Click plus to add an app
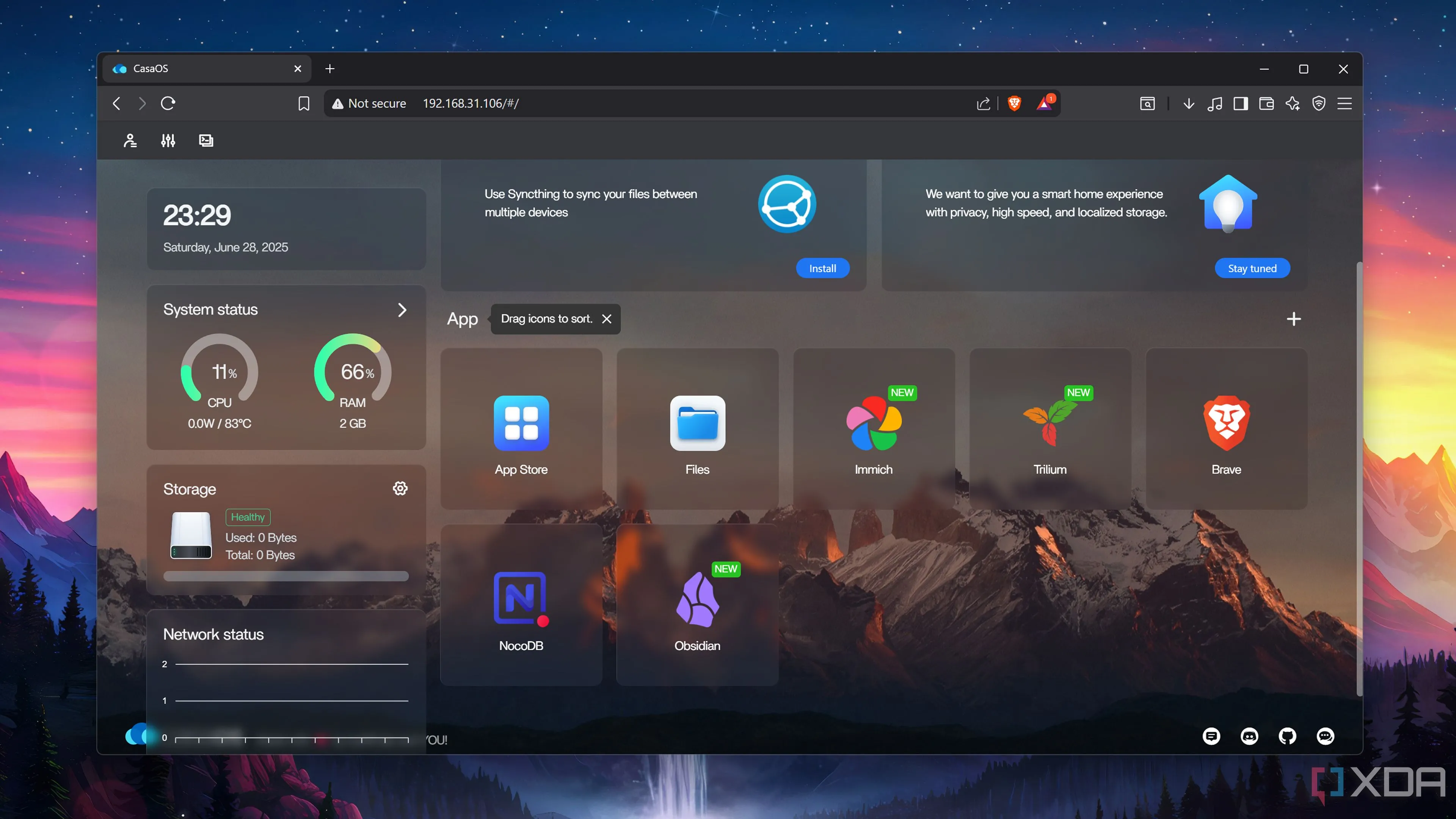The image size is (1456, 819). 1293,319
